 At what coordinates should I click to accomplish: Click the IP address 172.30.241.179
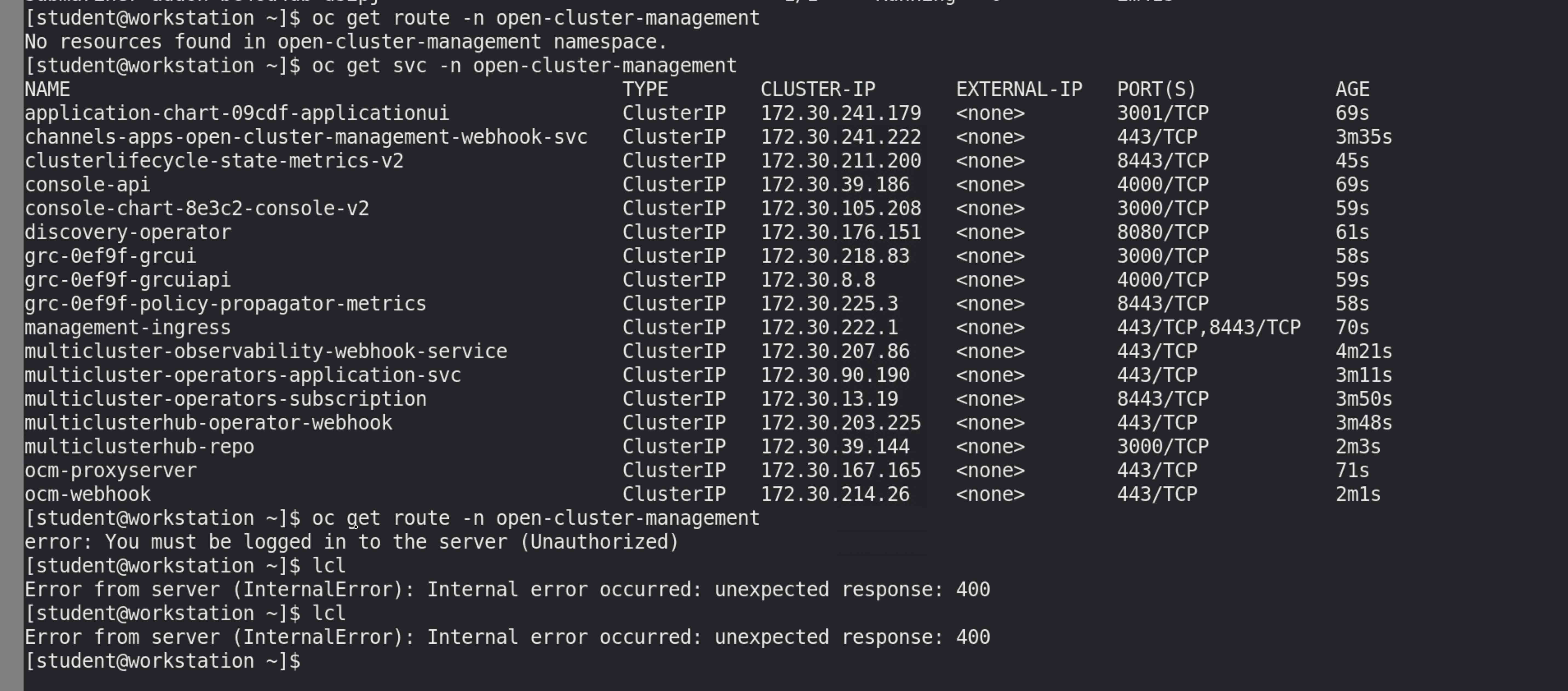click(841, 113)
